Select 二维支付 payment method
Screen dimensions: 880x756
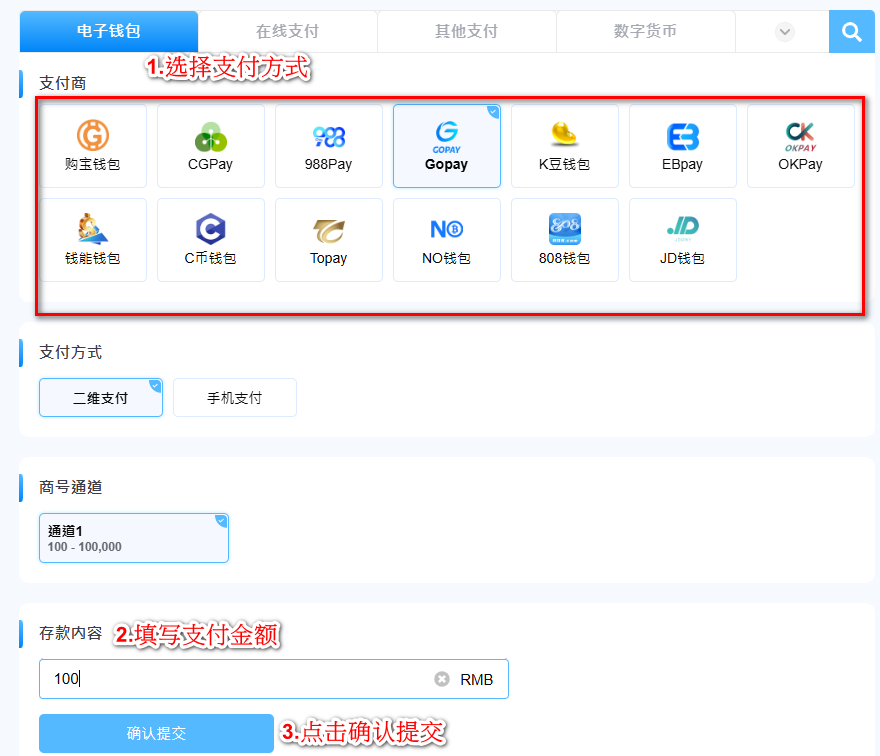[x=101, y=397]
